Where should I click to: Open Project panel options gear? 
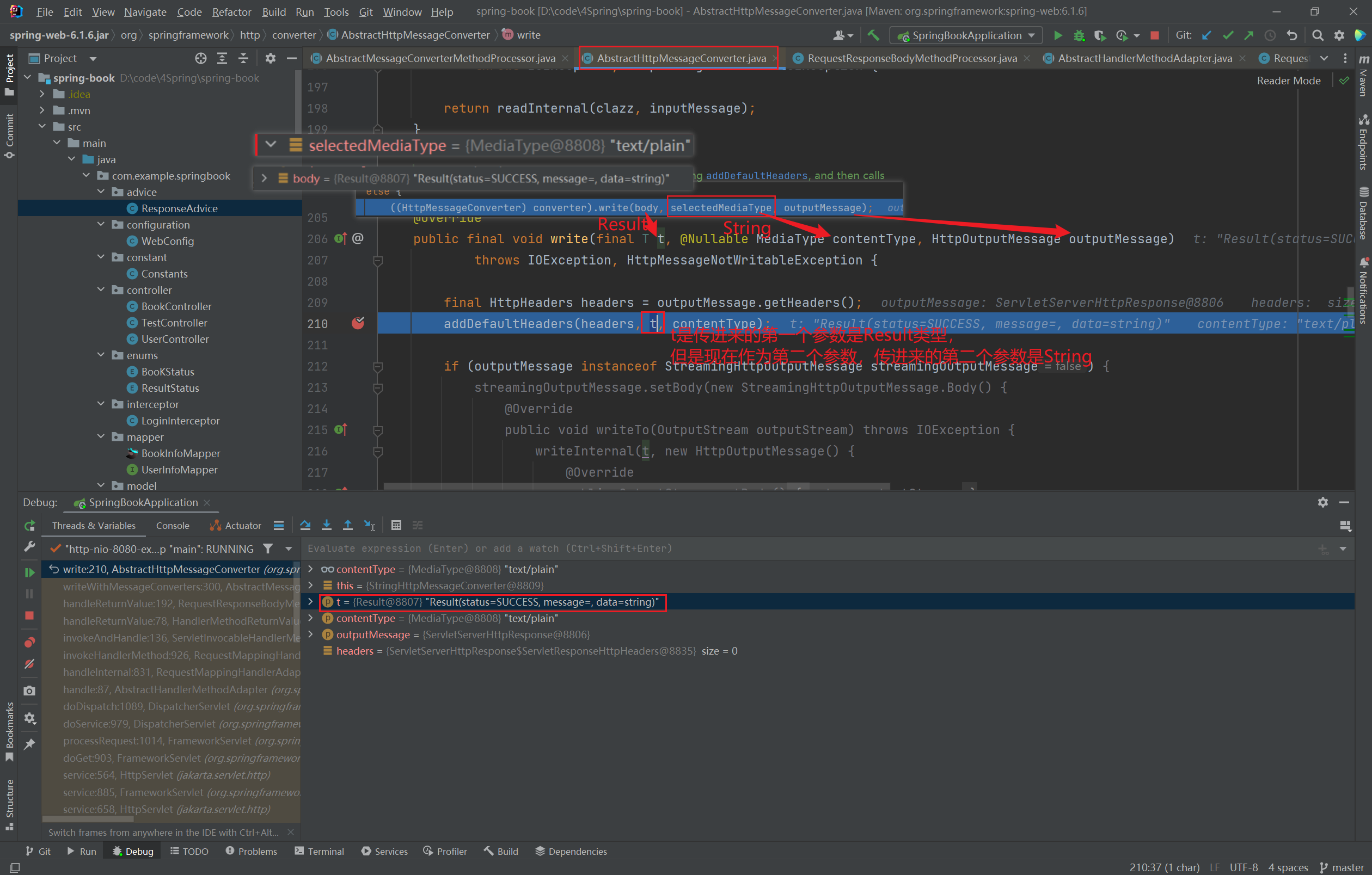[270, 58]
